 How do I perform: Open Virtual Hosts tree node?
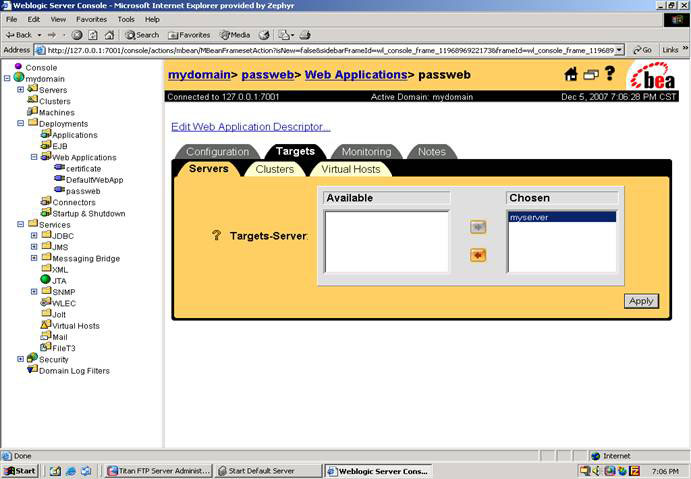pyautogui.click(x=76, y=326)
